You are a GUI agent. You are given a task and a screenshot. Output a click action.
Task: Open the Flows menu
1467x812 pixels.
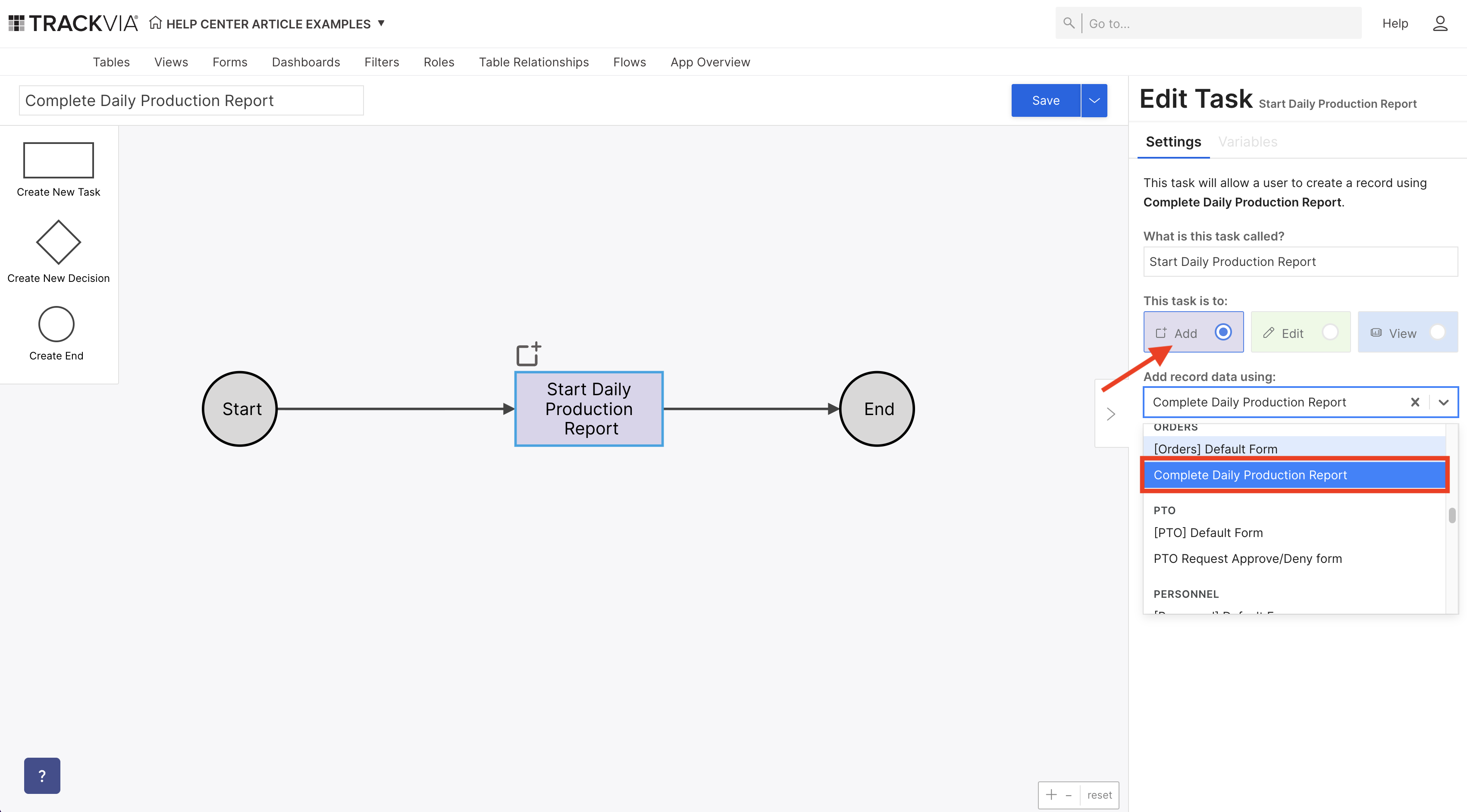(629, 62)
